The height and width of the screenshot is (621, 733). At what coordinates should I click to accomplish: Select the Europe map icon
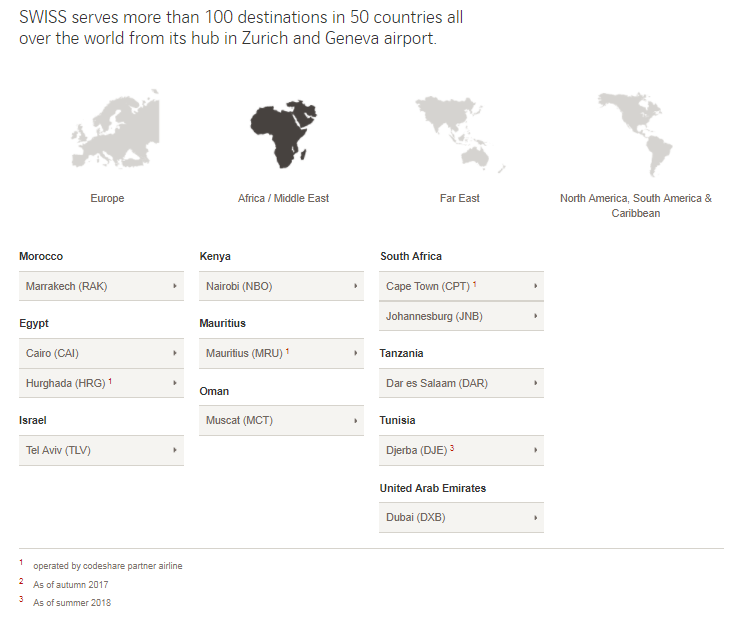(115, 129)
